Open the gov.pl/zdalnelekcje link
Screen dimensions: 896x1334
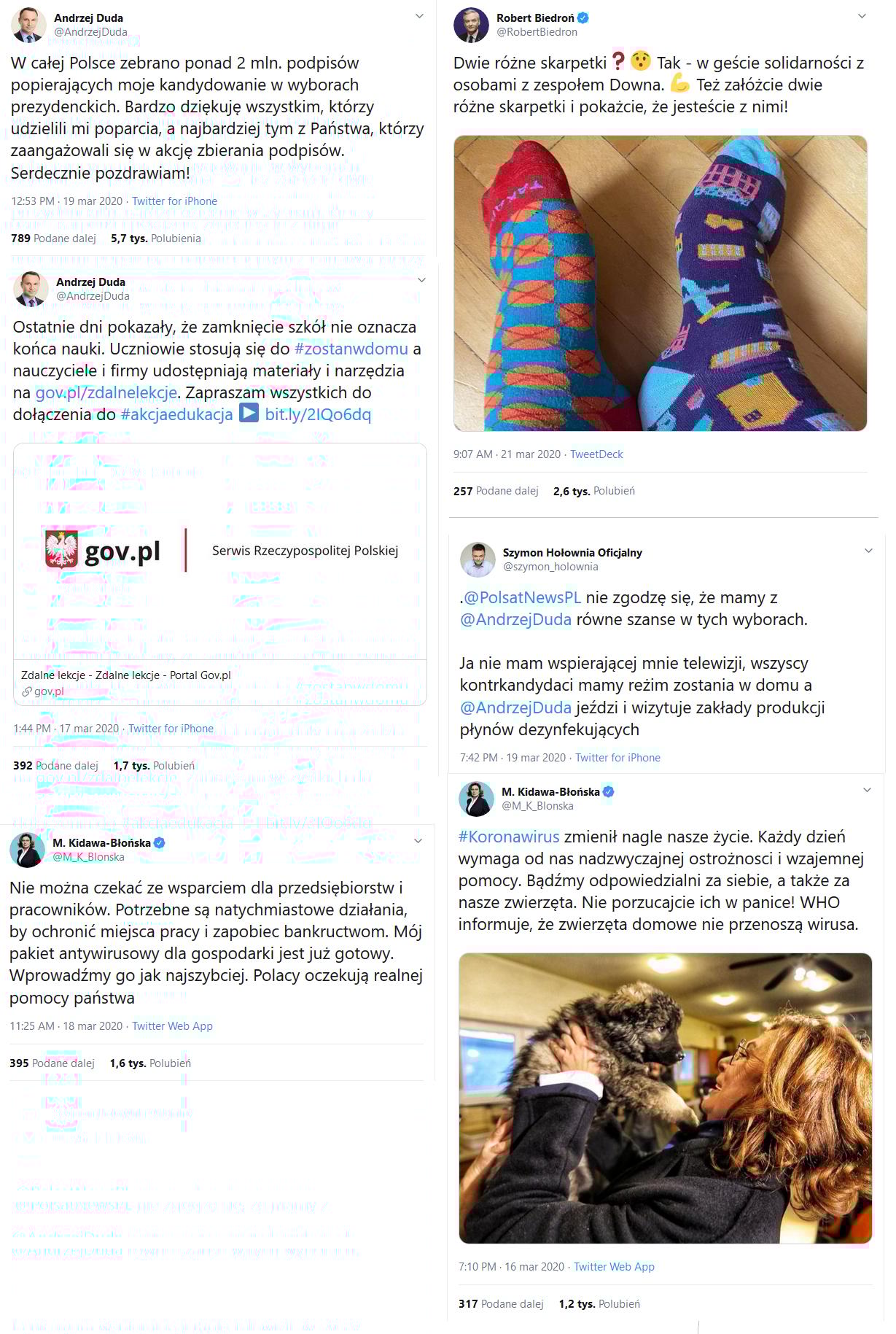[106, 392]
